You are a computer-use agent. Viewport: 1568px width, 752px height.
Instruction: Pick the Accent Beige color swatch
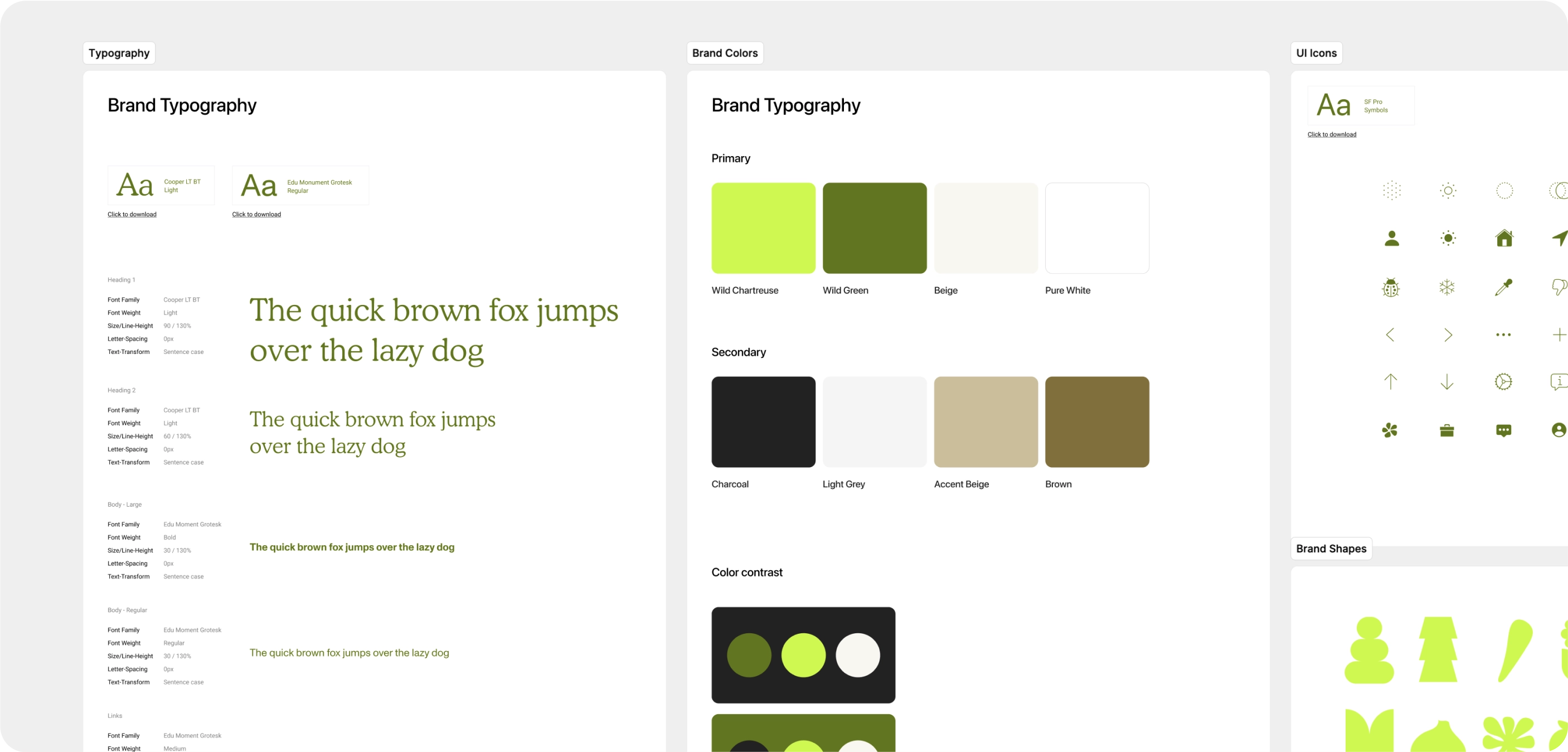[x=986, y=422]
